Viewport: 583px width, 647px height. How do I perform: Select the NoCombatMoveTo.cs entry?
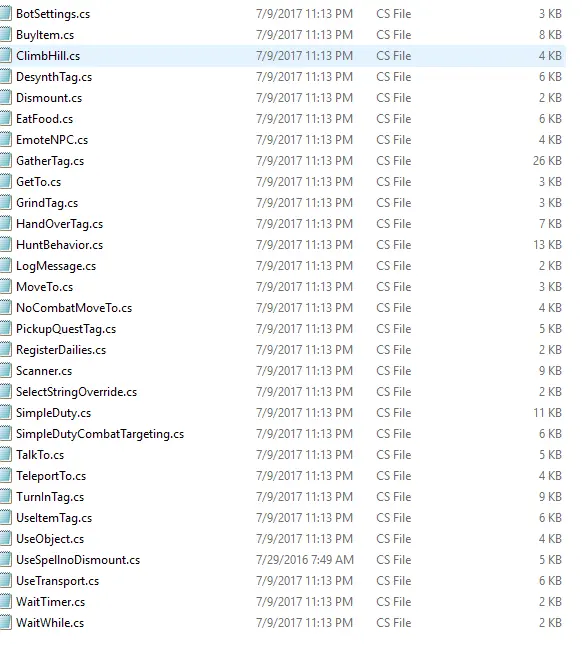[x=74, y=308]
